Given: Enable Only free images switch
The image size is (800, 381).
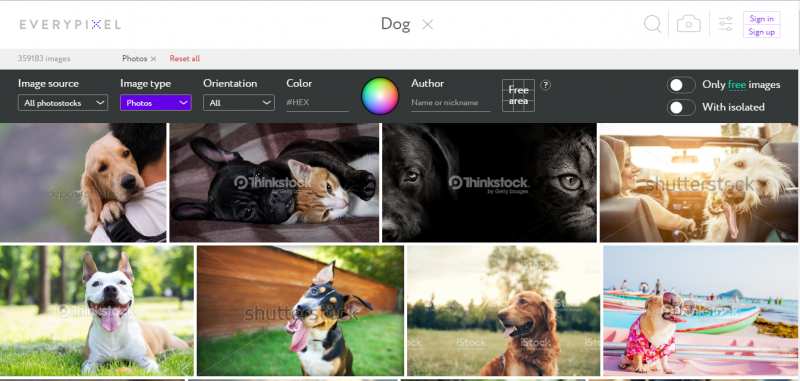Looking at the screenshot, I should coord(681,85).
